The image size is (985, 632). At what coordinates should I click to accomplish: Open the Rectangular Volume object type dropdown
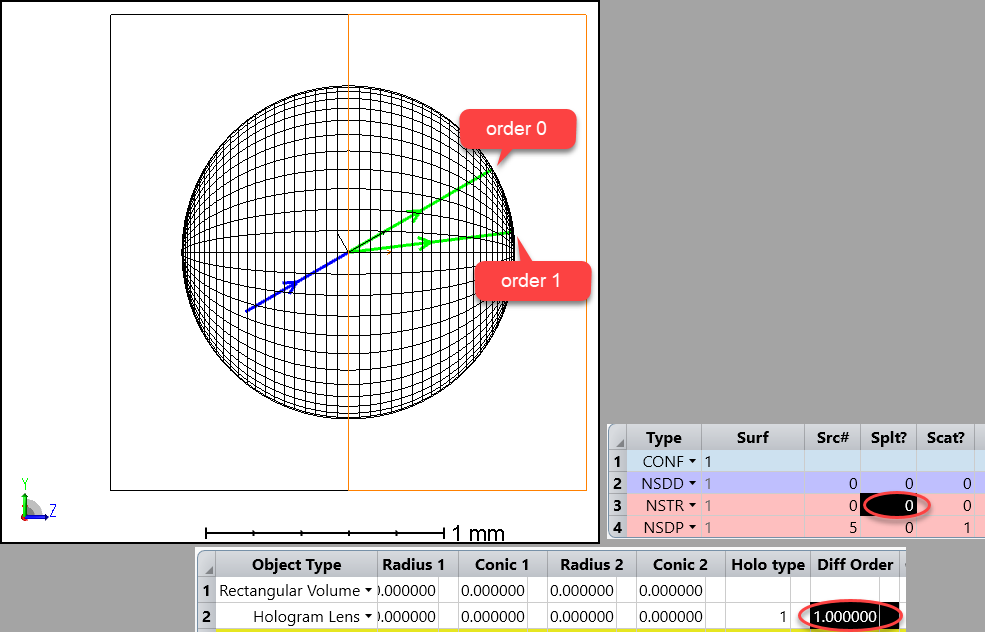coord(368,591)
